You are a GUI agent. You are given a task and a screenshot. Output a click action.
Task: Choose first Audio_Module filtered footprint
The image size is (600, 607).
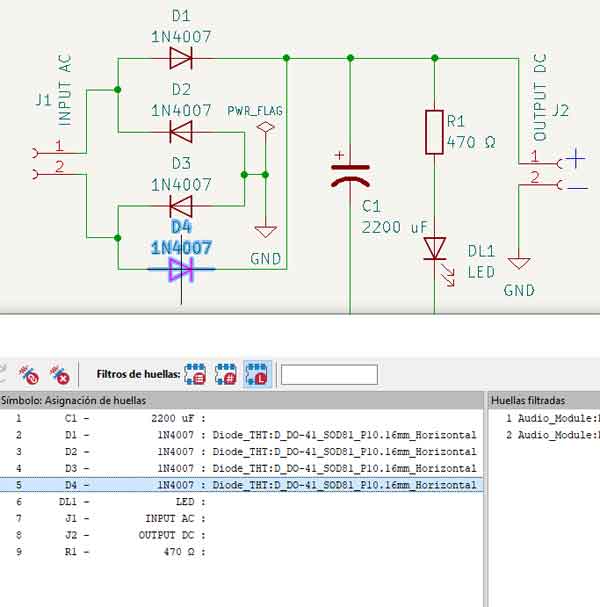[x=550, y=418]
